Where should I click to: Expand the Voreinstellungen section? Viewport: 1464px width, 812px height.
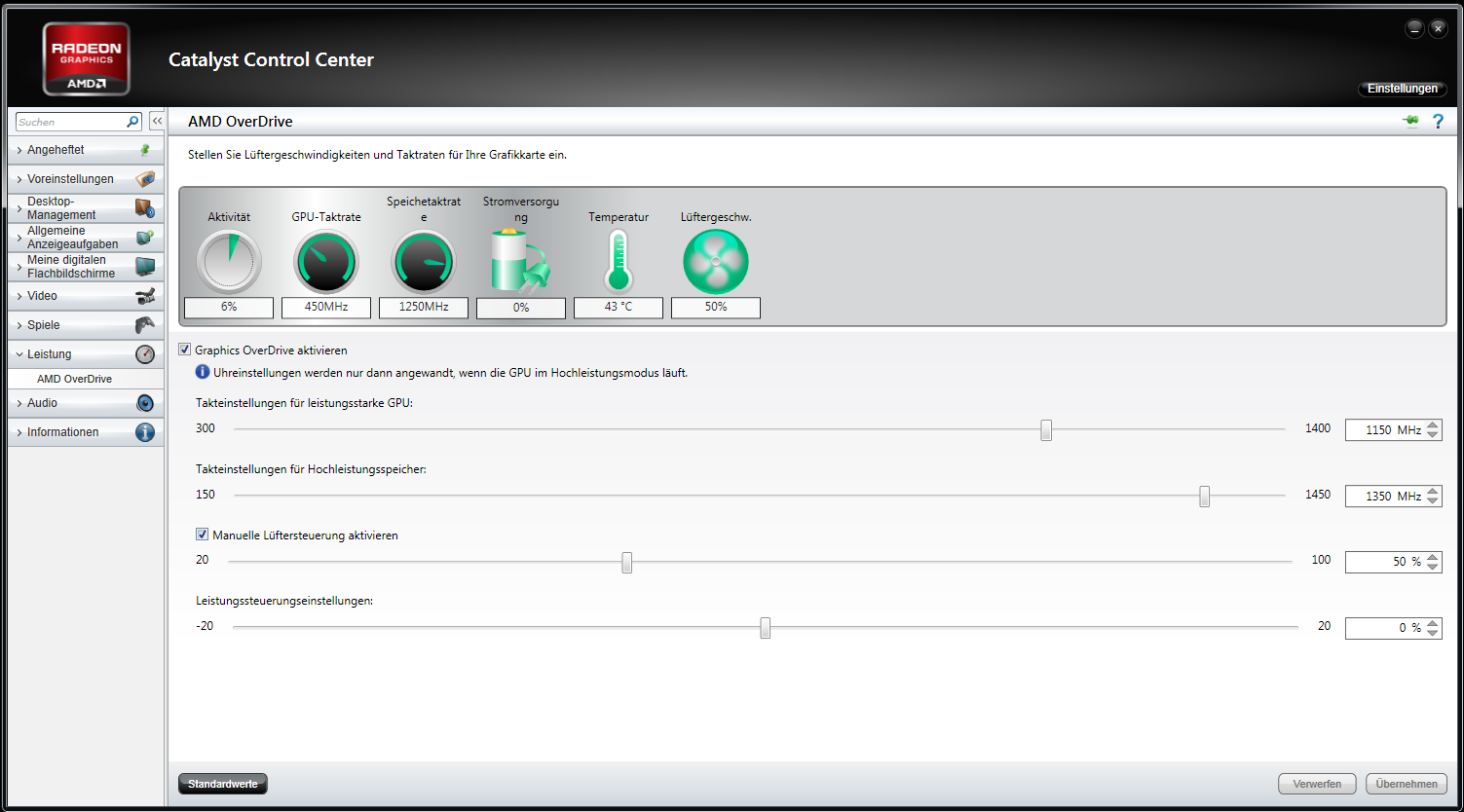pyautogui.click(x=19, y=179)
